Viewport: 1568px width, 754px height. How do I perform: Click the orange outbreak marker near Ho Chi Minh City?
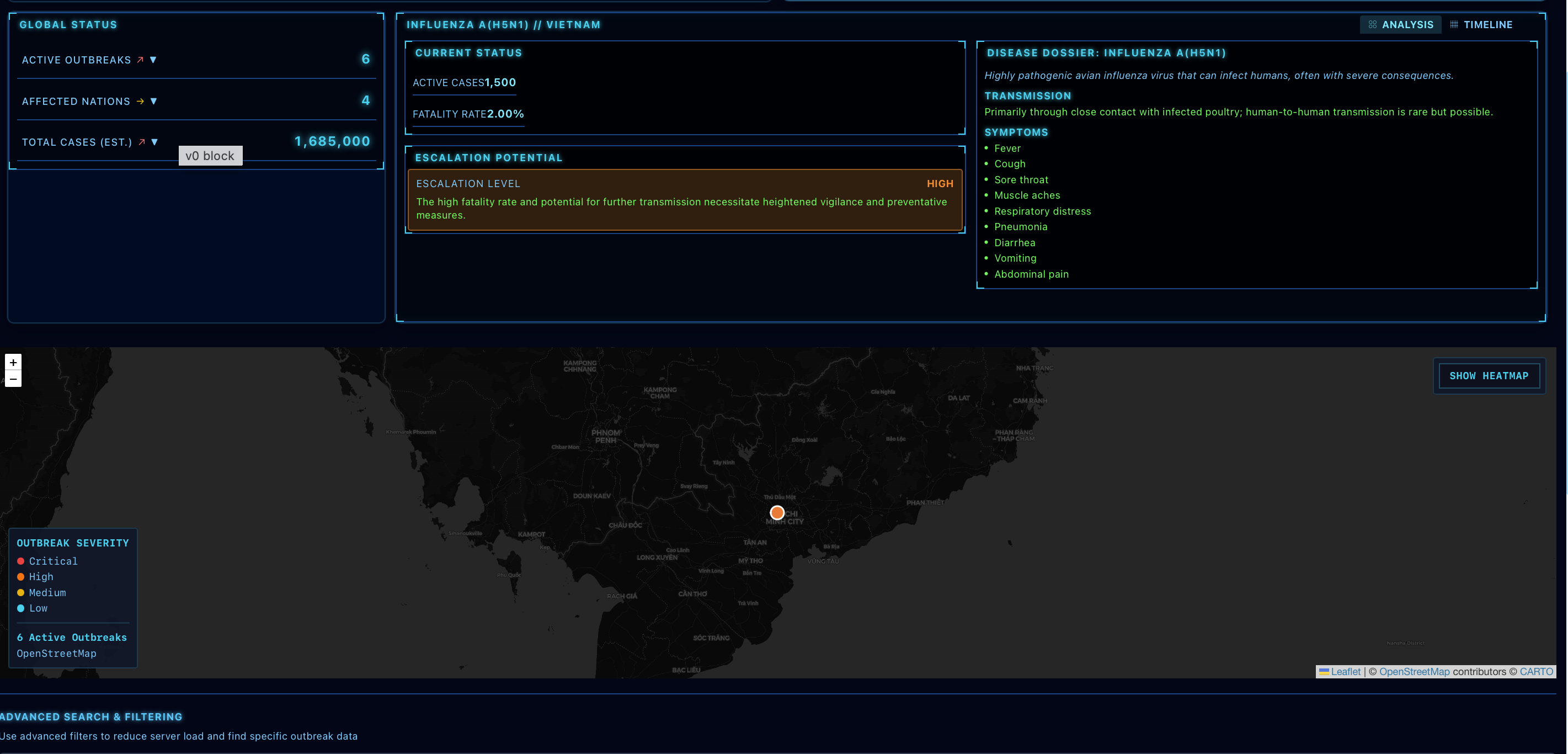[x=777, y=513]
